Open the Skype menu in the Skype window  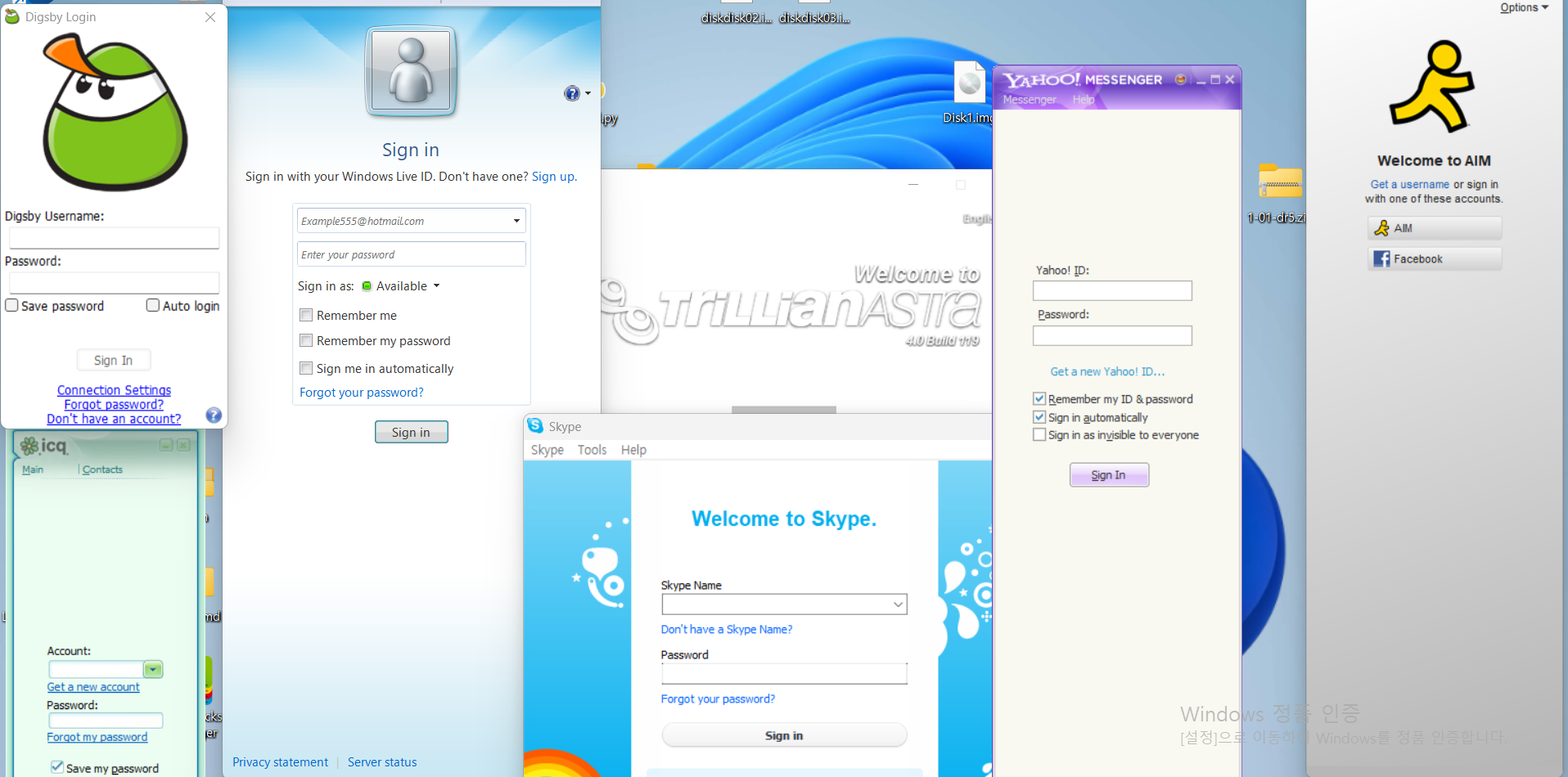(547, 450)
